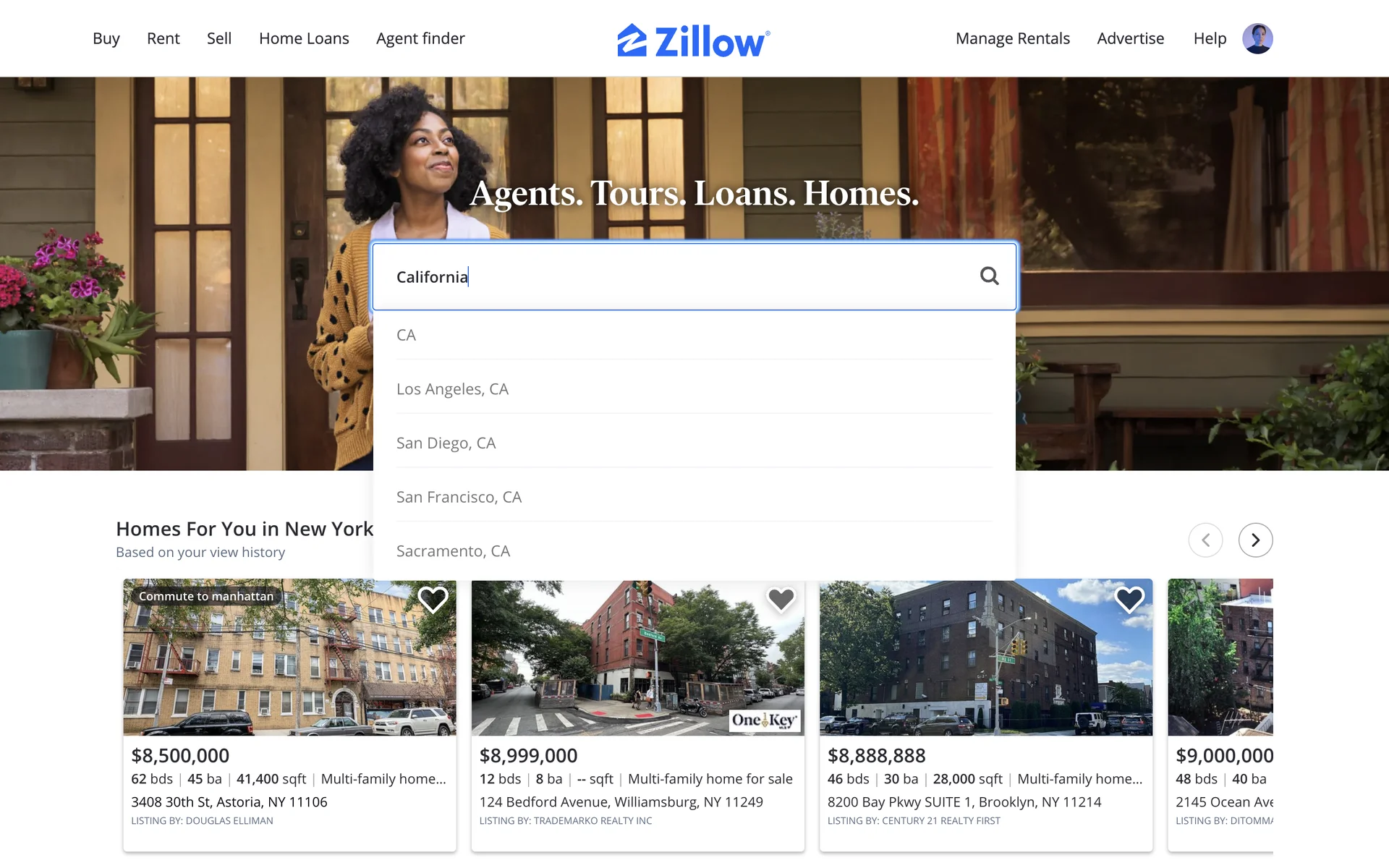This screenshot has width=1389, height=868.
Task: Open the $8,888,888 Brooklyn listing photo
Action: [x=985, y=657]
